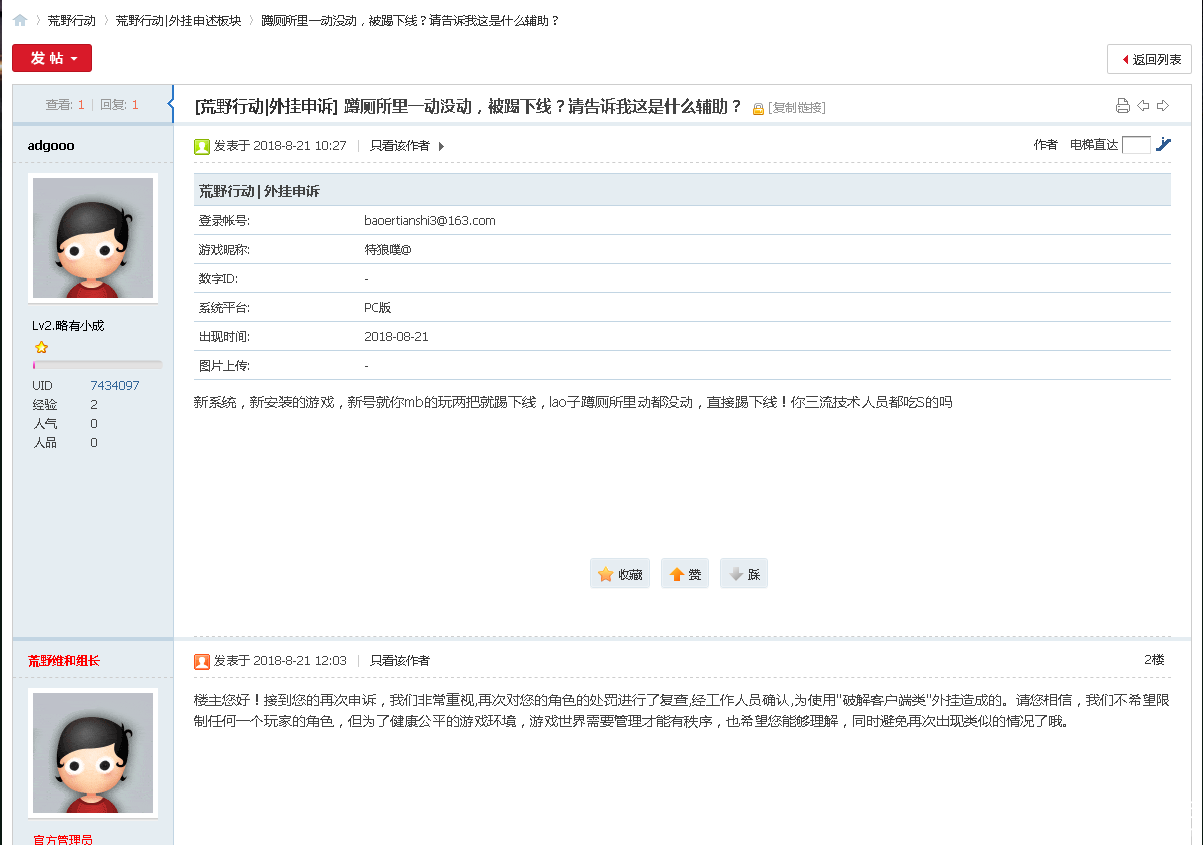Click the green poster icon on adgooo's post
The image size is (1203, 845).
202,146
